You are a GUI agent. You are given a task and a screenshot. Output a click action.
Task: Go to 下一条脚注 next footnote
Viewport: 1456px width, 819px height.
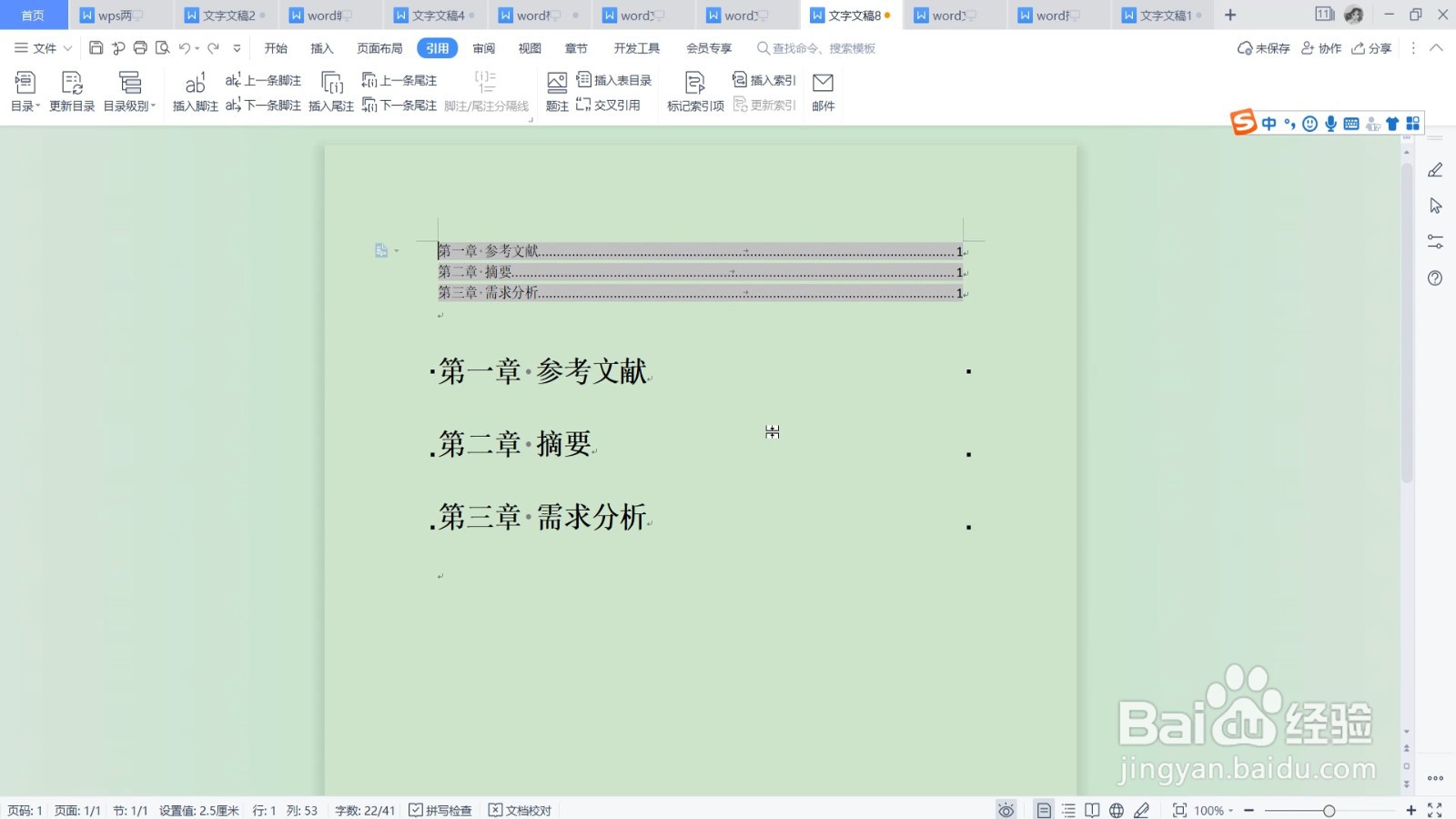(263, 106)
